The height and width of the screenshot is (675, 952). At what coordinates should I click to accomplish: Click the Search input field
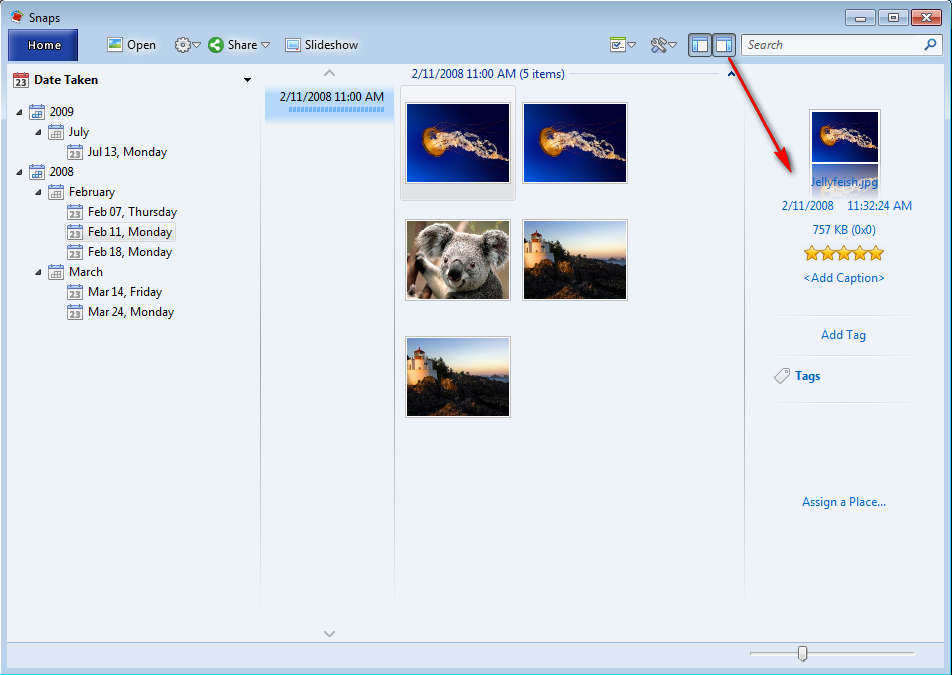tap(832, 45)
